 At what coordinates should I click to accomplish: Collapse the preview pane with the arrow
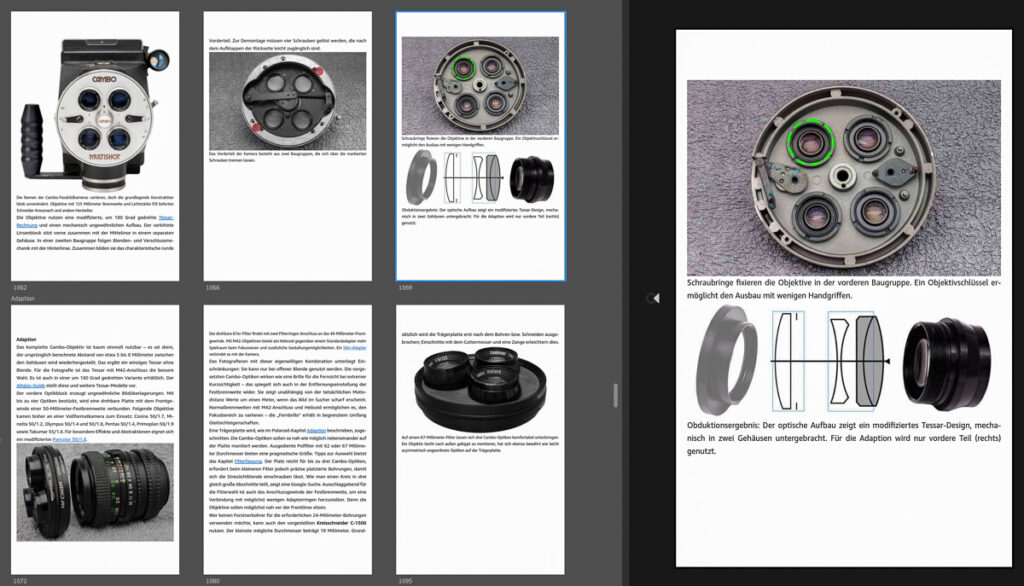[x=654, y=298]
